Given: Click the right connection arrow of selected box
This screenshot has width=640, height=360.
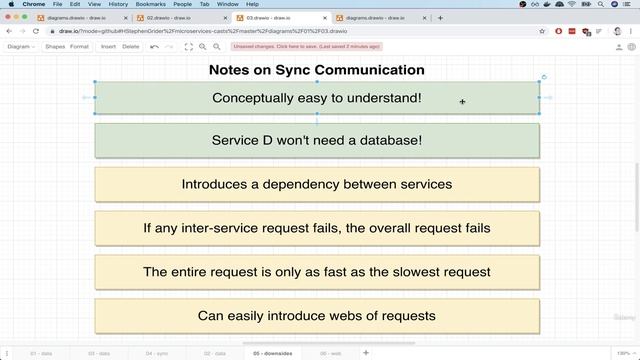Looking at the screenshot, I should pyautogui.click(x=548, y=98).
